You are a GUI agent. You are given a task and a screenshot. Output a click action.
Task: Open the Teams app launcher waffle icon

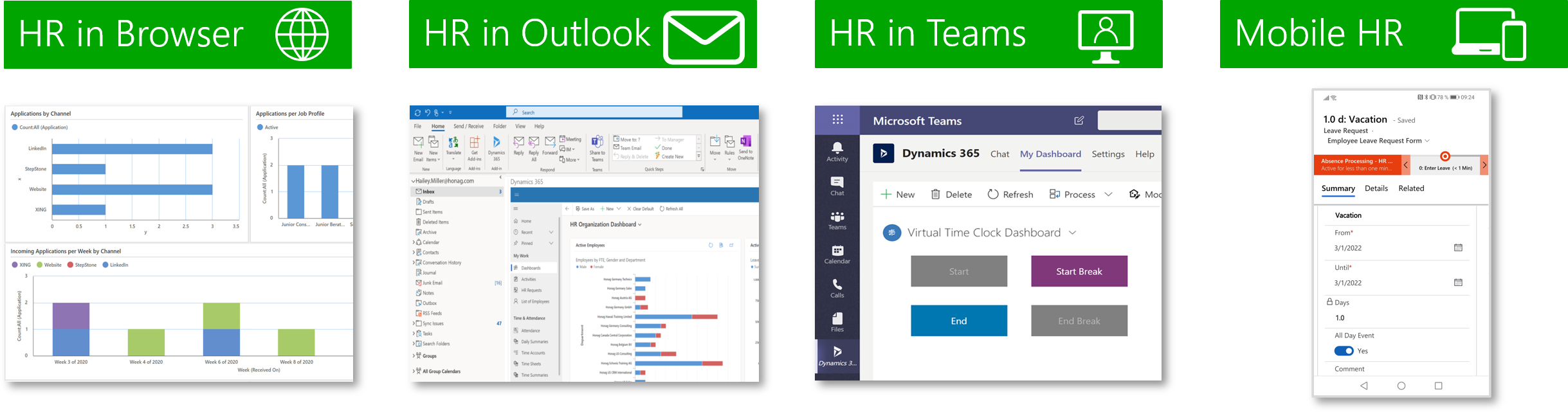[837, 120]
